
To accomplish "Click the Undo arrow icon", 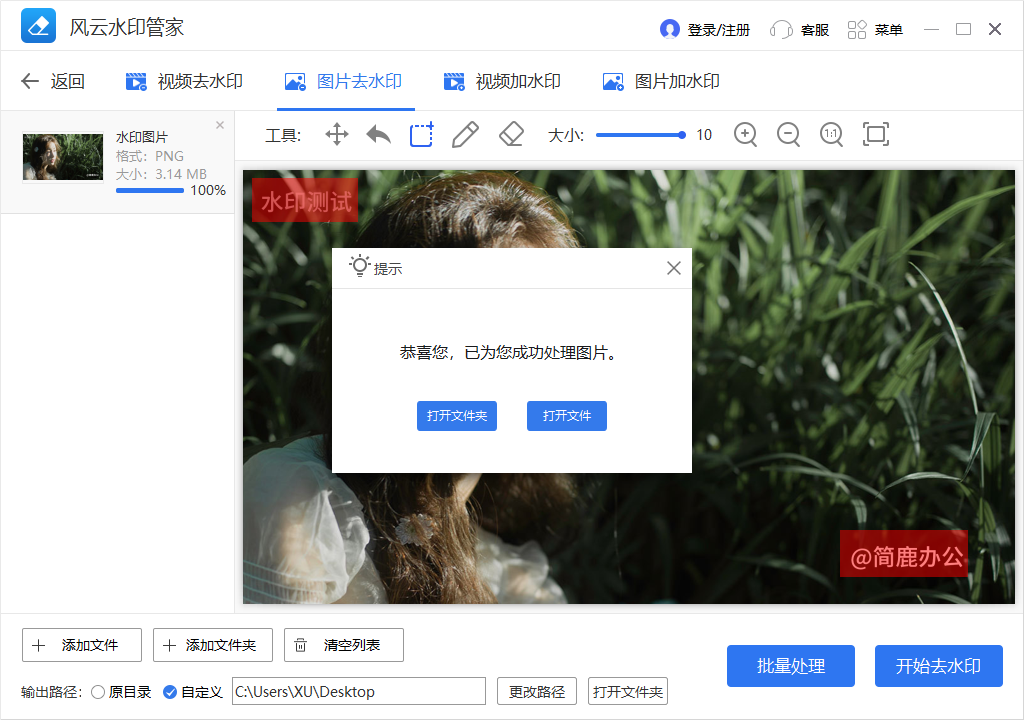I will coord(378,134).
